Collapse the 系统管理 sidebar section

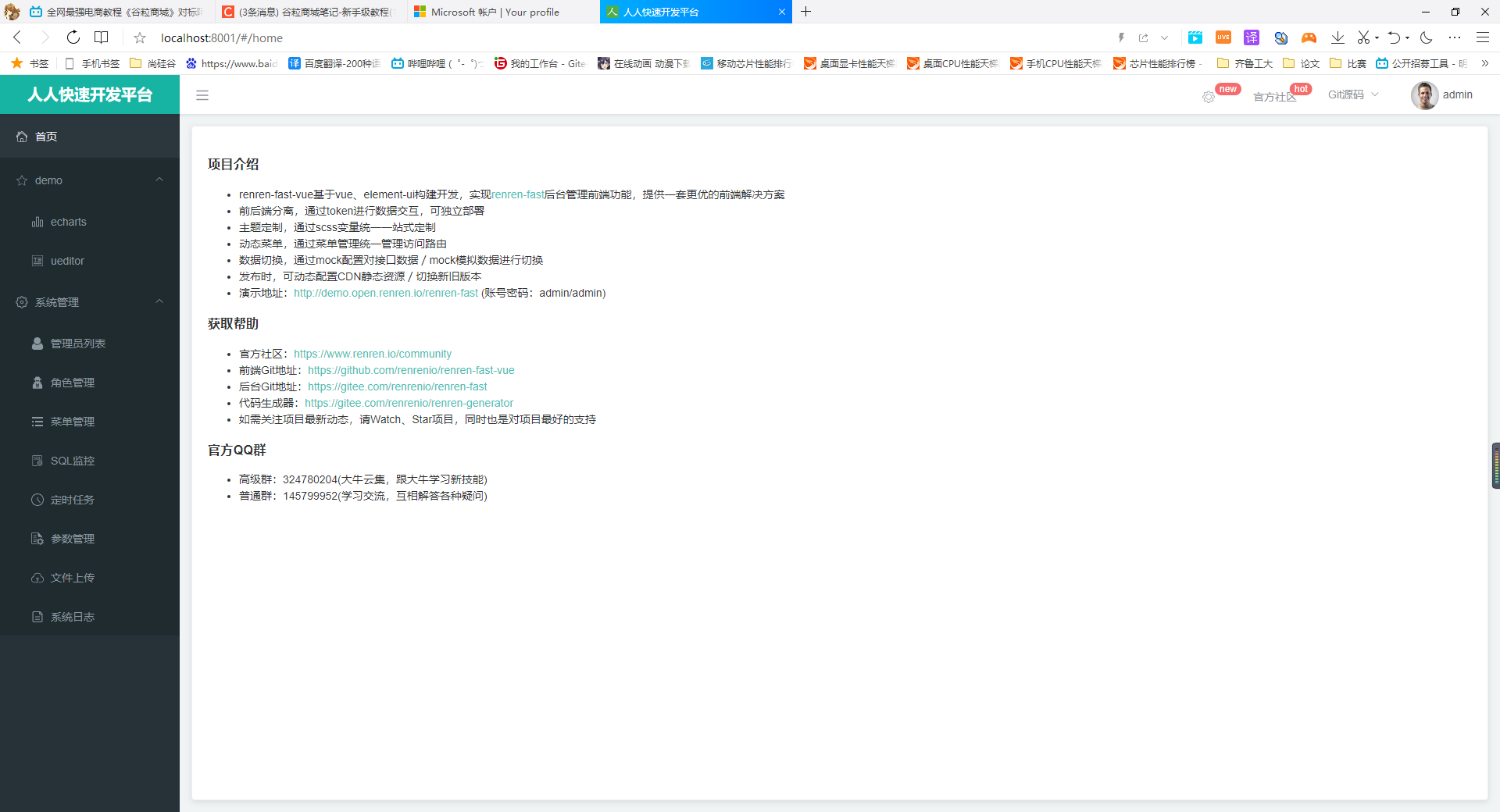tap(159, 302)
